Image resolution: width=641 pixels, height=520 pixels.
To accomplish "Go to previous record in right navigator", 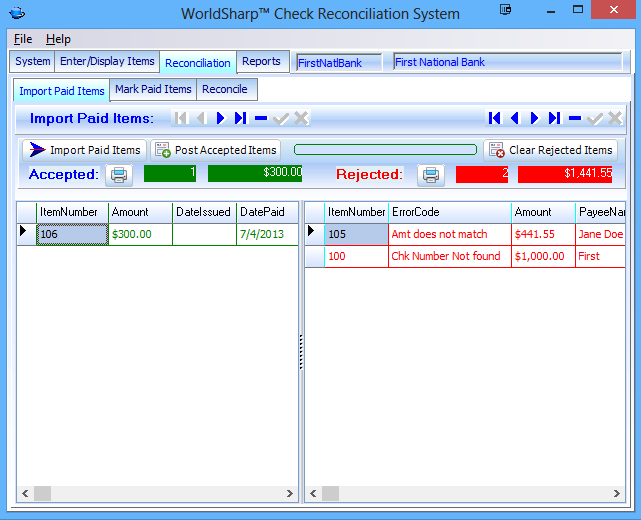I will [515, 118].
